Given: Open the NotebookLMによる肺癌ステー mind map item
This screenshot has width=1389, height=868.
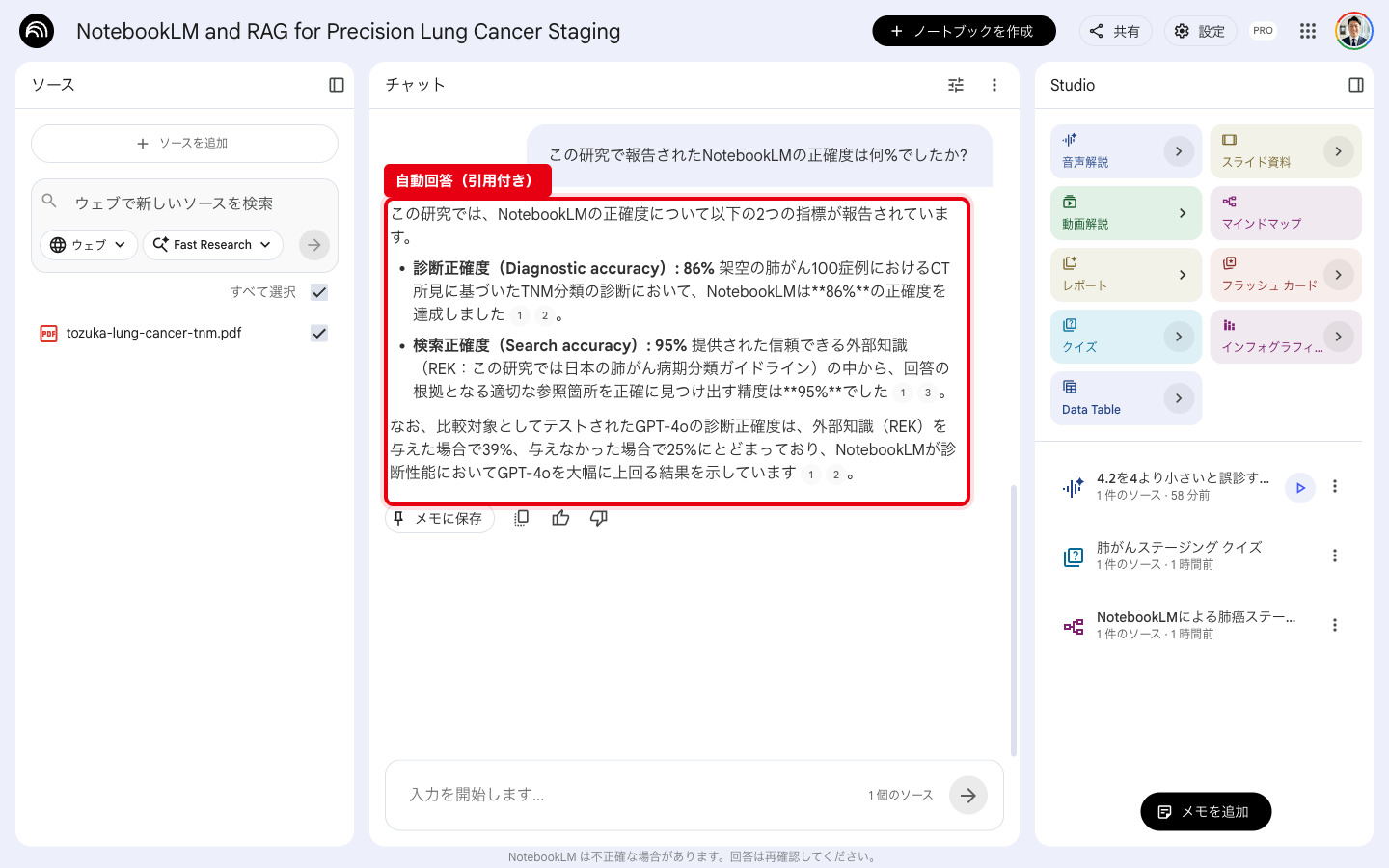Looking at the screenshot, I should (1196, 625).
